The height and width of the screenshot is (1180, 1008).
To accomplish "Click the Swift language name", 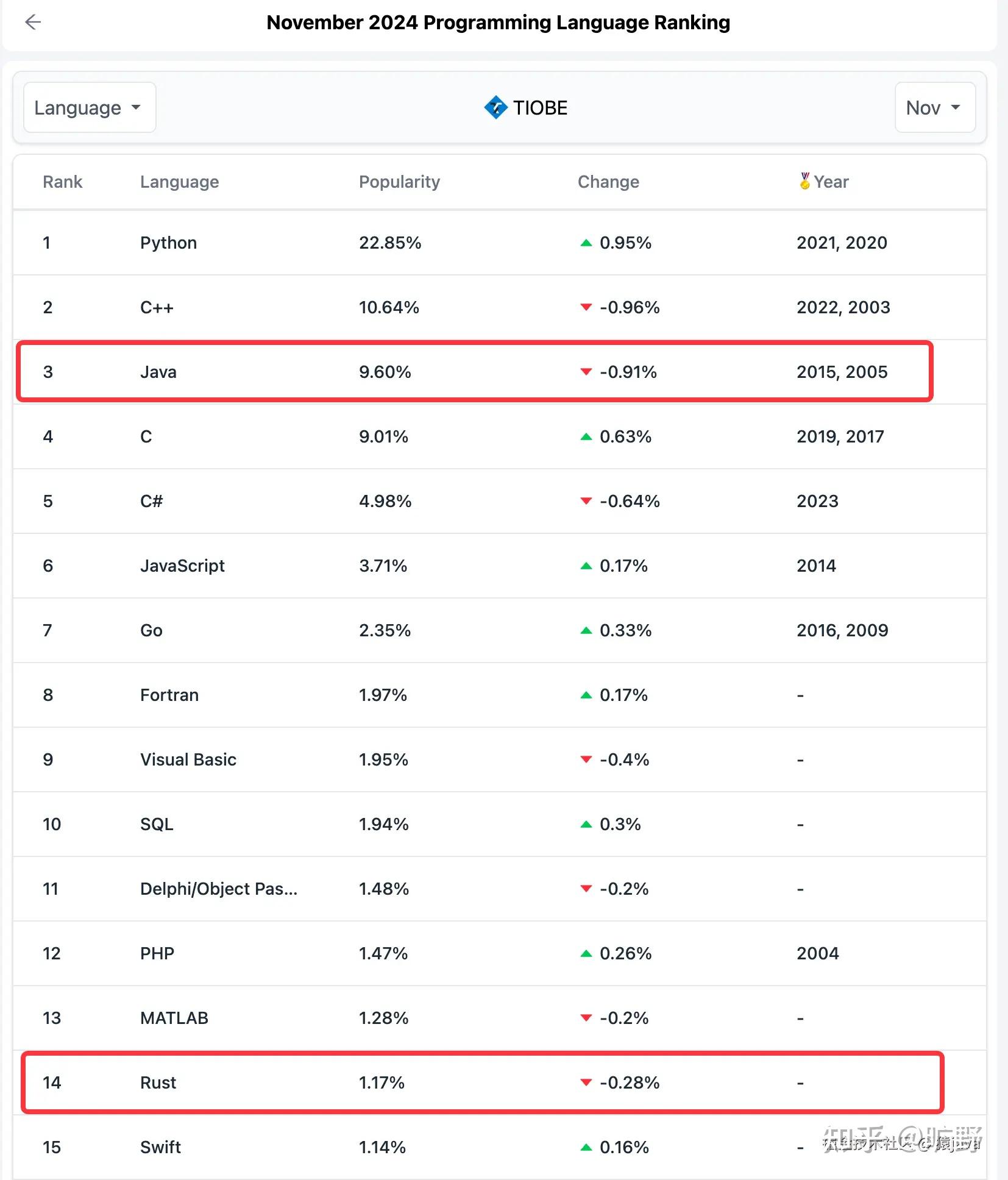I will [160, 1147].
